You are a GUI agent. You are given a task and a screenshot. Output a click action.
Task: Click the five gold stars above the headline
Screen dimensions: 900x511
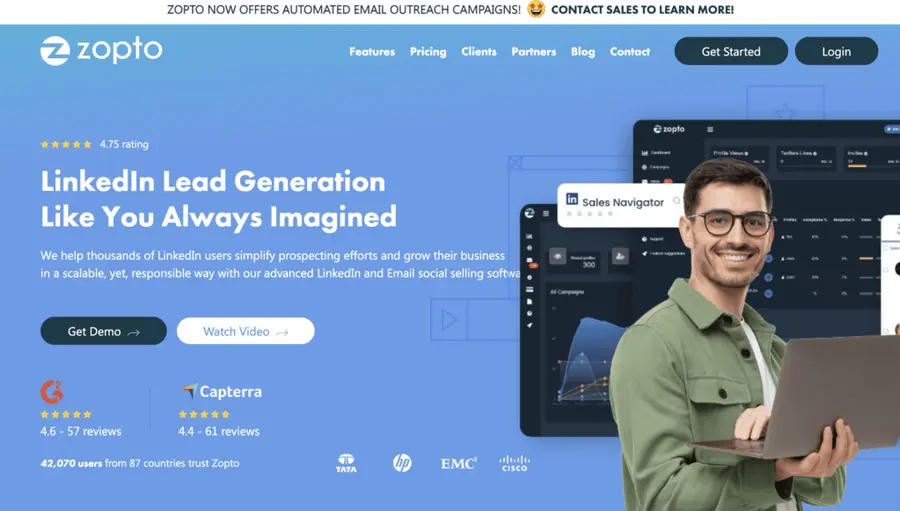(x=66, y=145)
